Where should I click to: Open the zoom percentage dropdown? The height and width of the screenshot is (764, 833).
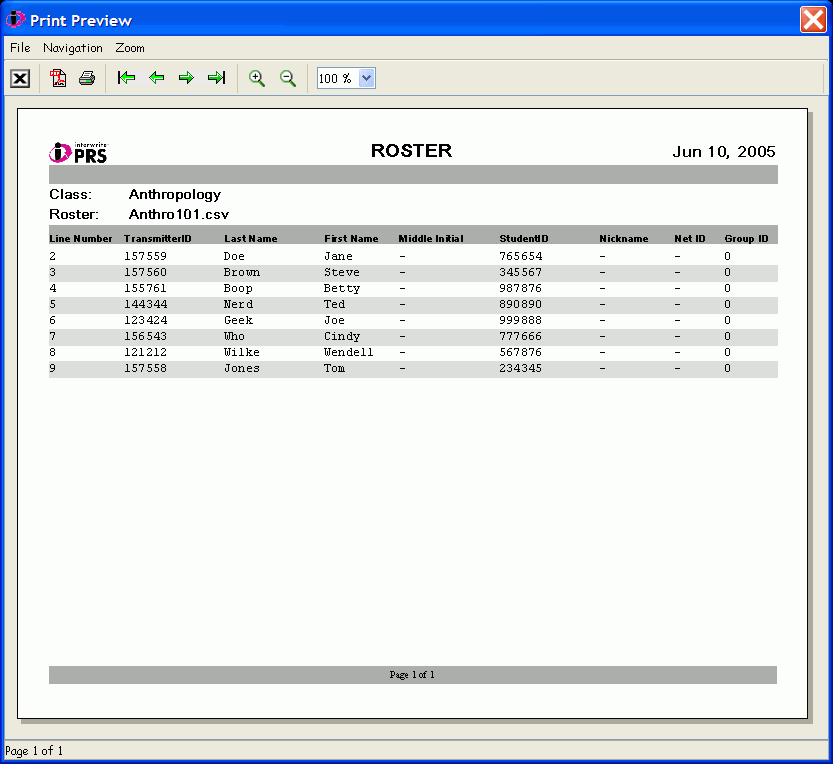(367, 77)
